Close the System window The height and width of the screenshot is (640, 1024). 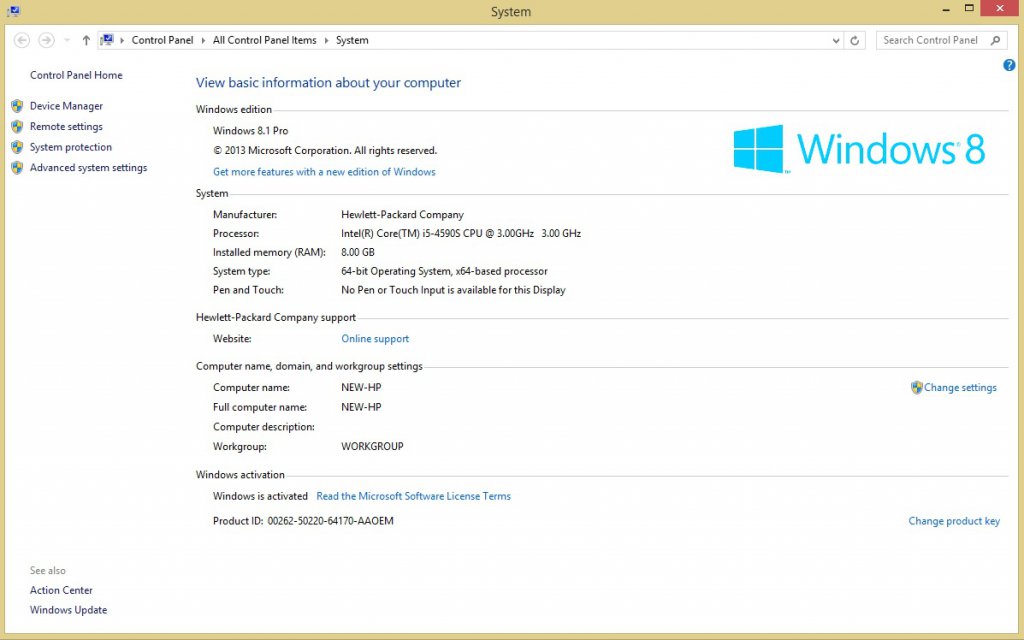(1000, 8)
